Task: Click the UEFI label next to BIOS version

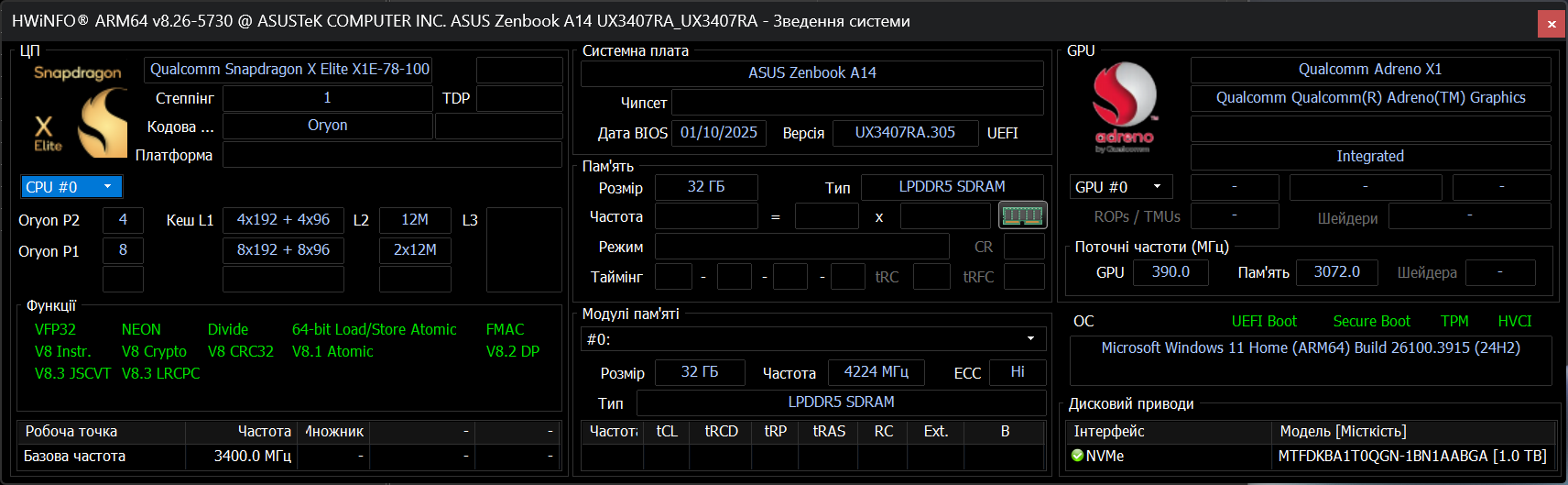Action: pos(1002,134)
